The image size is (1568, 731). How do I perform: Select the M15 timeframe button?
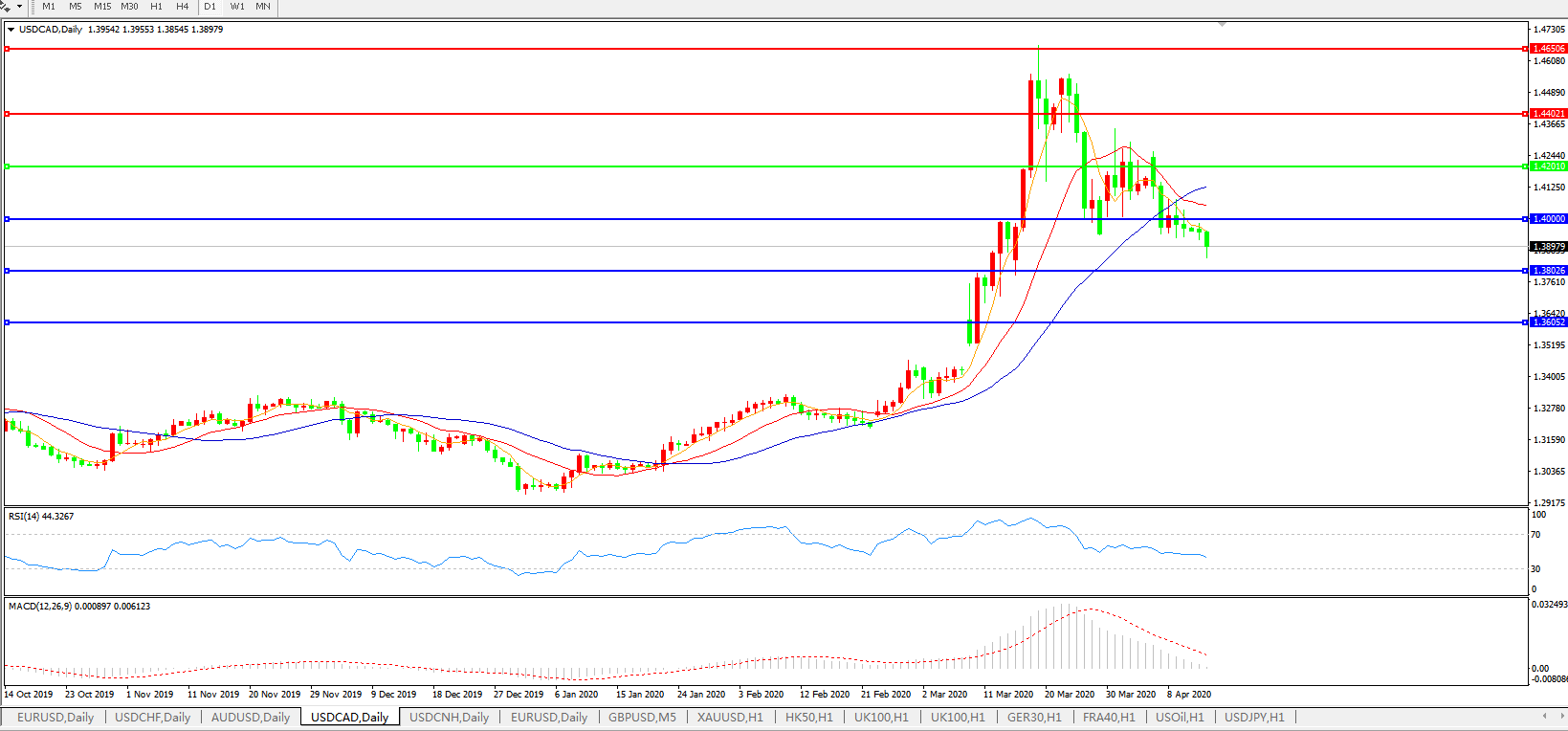pyautogui.click(x=102, y=7)
